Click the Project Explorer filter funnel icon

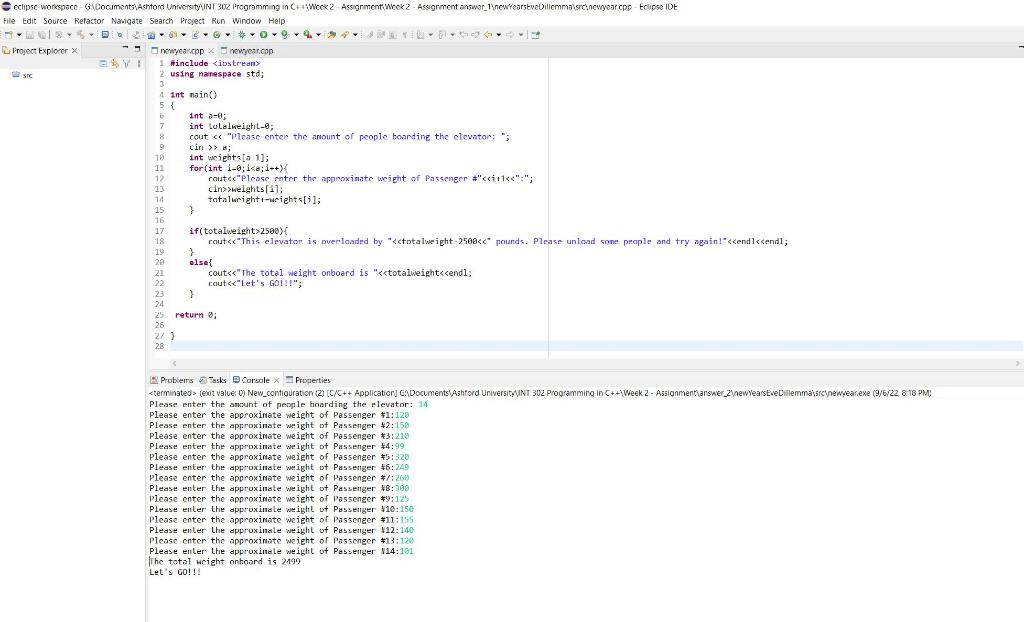(127, 63)
